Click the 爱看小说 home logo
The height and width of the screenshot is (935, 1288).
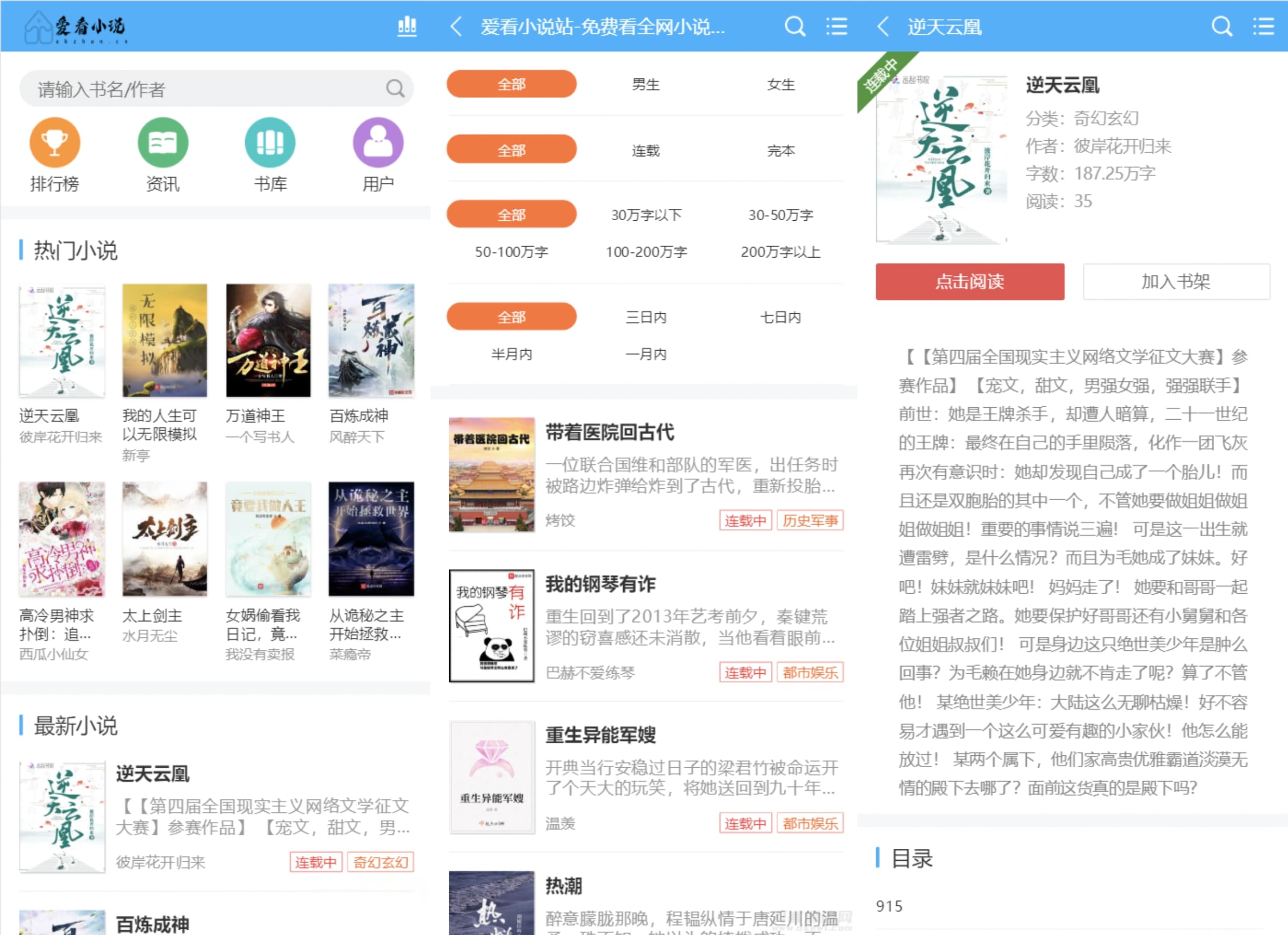pos(75,26)
